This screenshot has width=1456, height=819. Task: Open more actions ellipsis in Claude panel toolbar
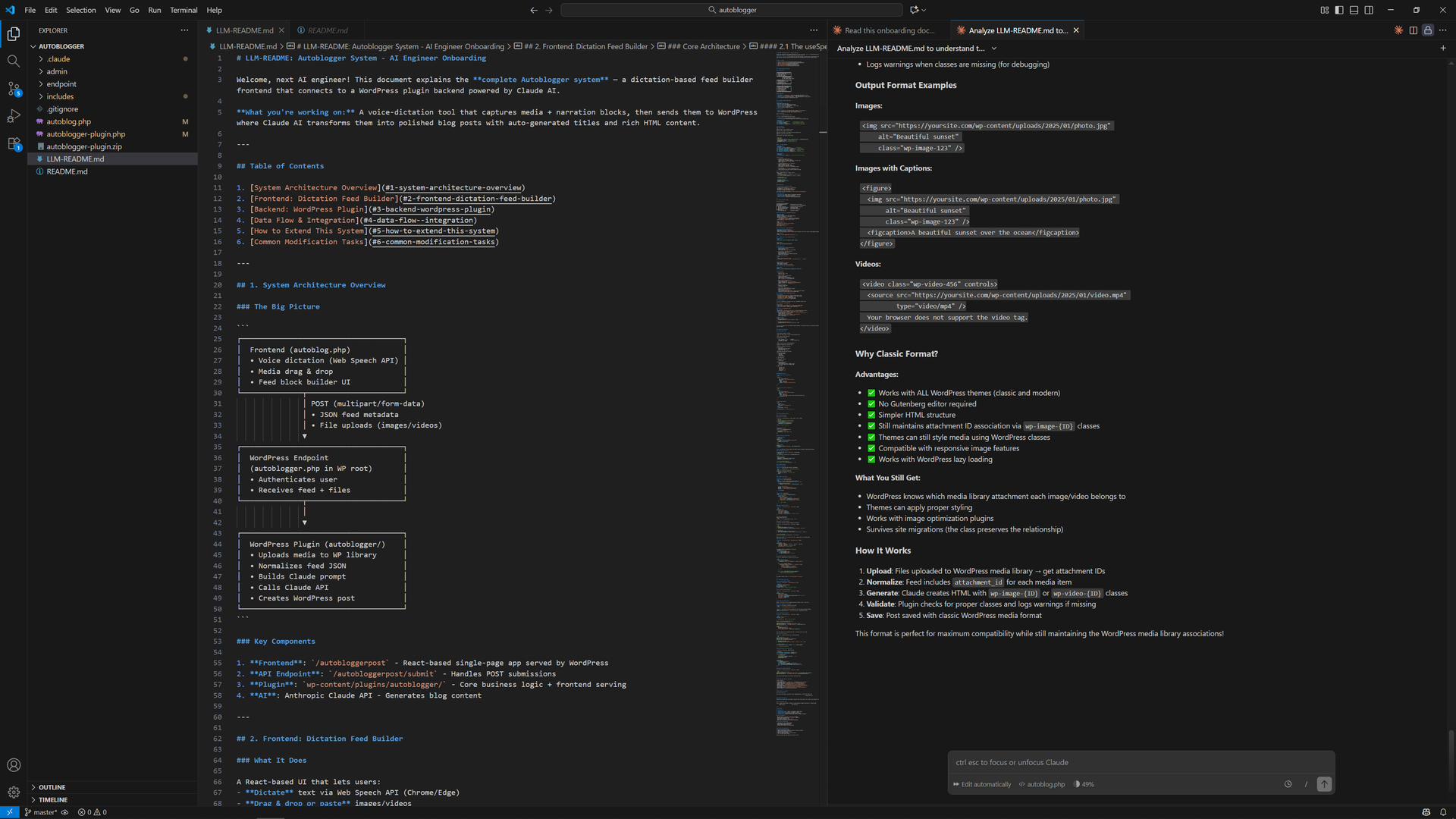[x=1443, y=30]
